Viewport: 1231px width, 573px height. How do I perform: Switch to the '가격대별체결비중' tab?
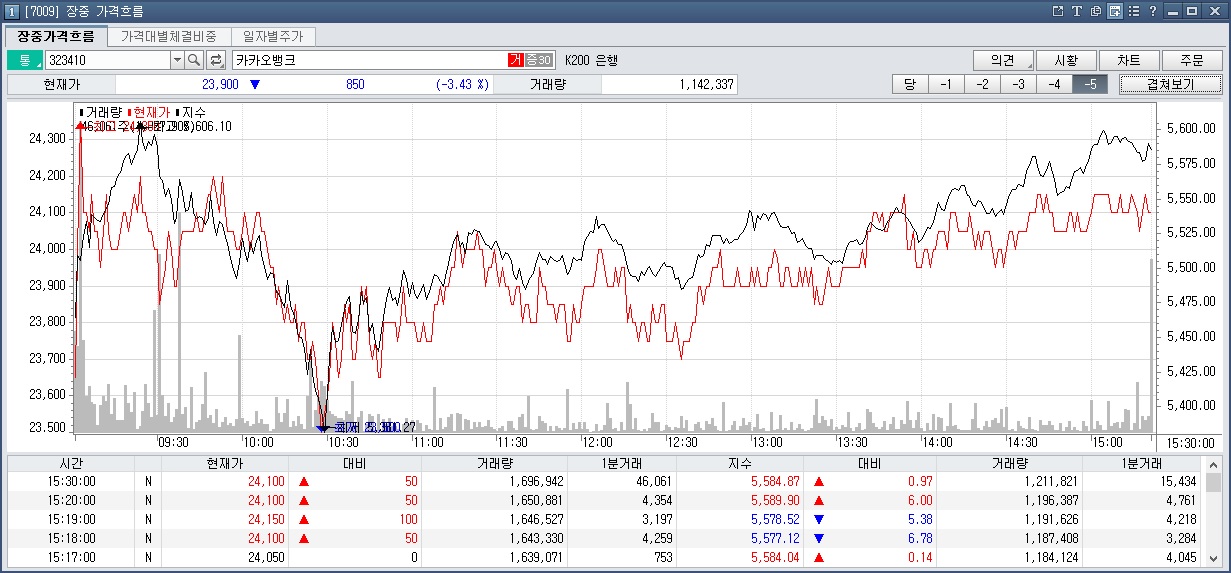click(x=168, y=36)
